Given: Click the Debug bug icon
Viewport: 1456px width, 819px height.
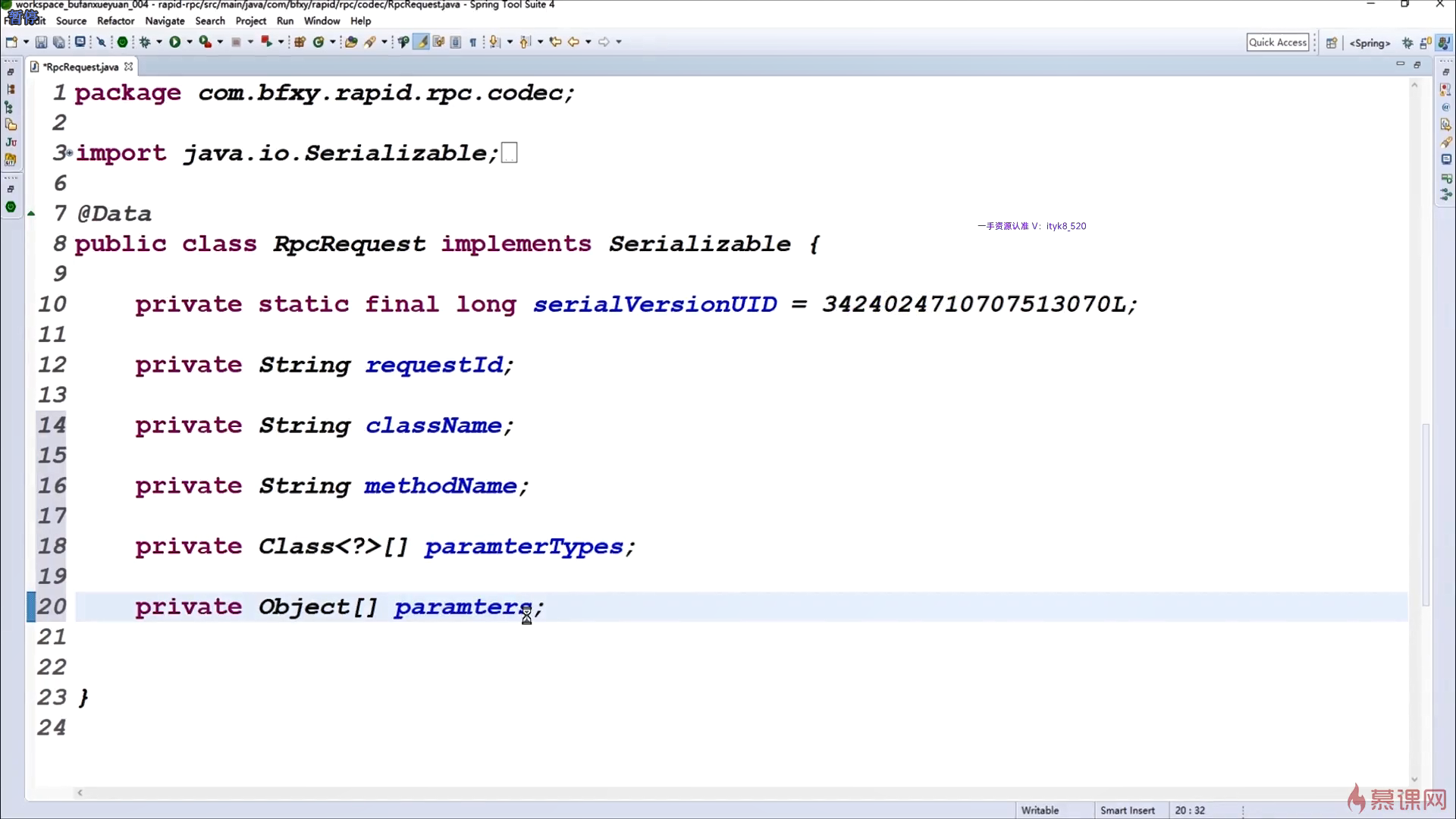Looking at the screenshot, I should [x=144, y=42].
